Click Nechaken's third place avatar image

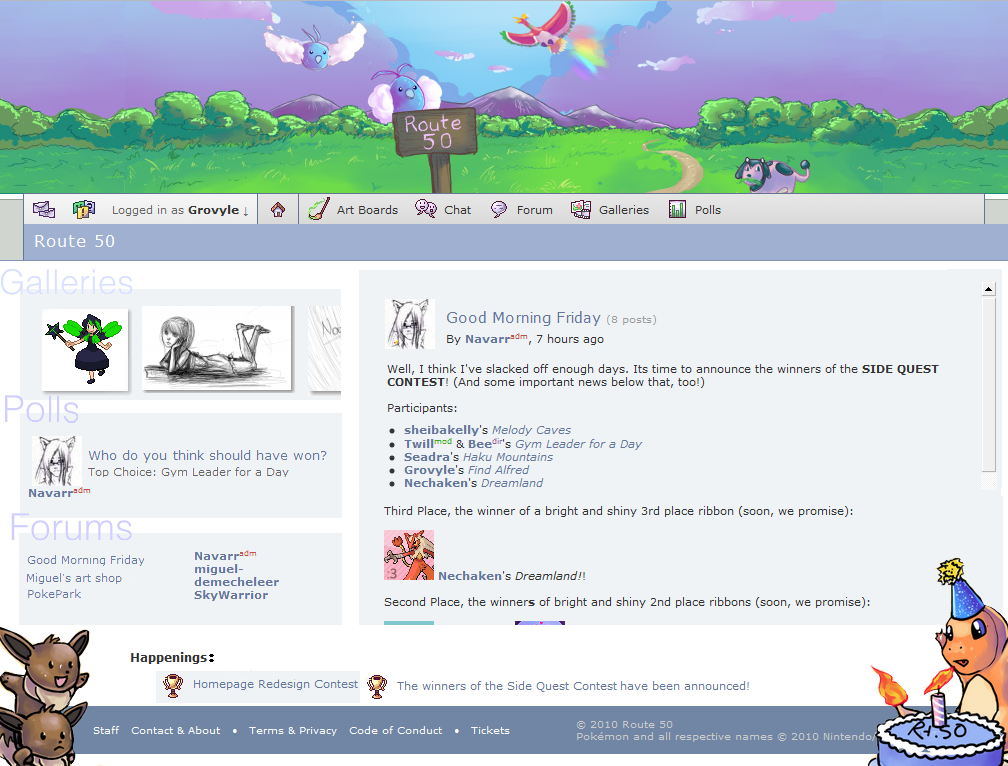pos(409,555)
